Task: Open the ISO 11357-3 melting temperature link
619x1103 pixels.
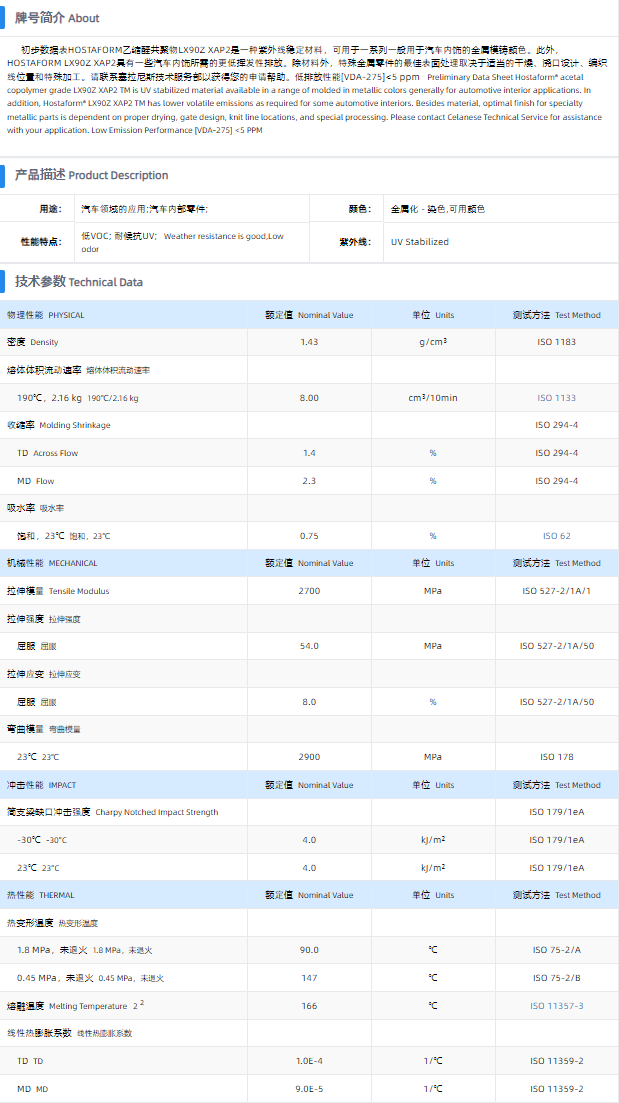Action: [557, 1005]
